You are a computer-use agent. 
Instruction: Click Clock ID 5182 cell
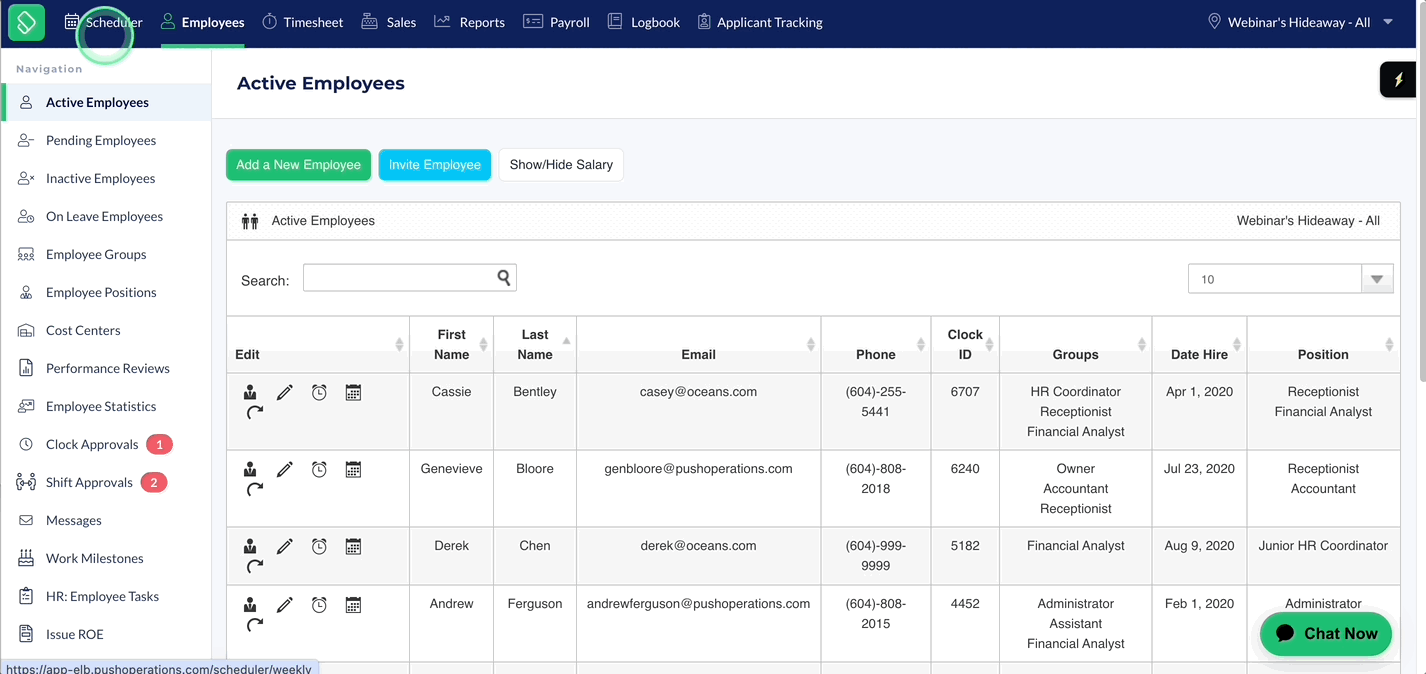tap(965, 556)
